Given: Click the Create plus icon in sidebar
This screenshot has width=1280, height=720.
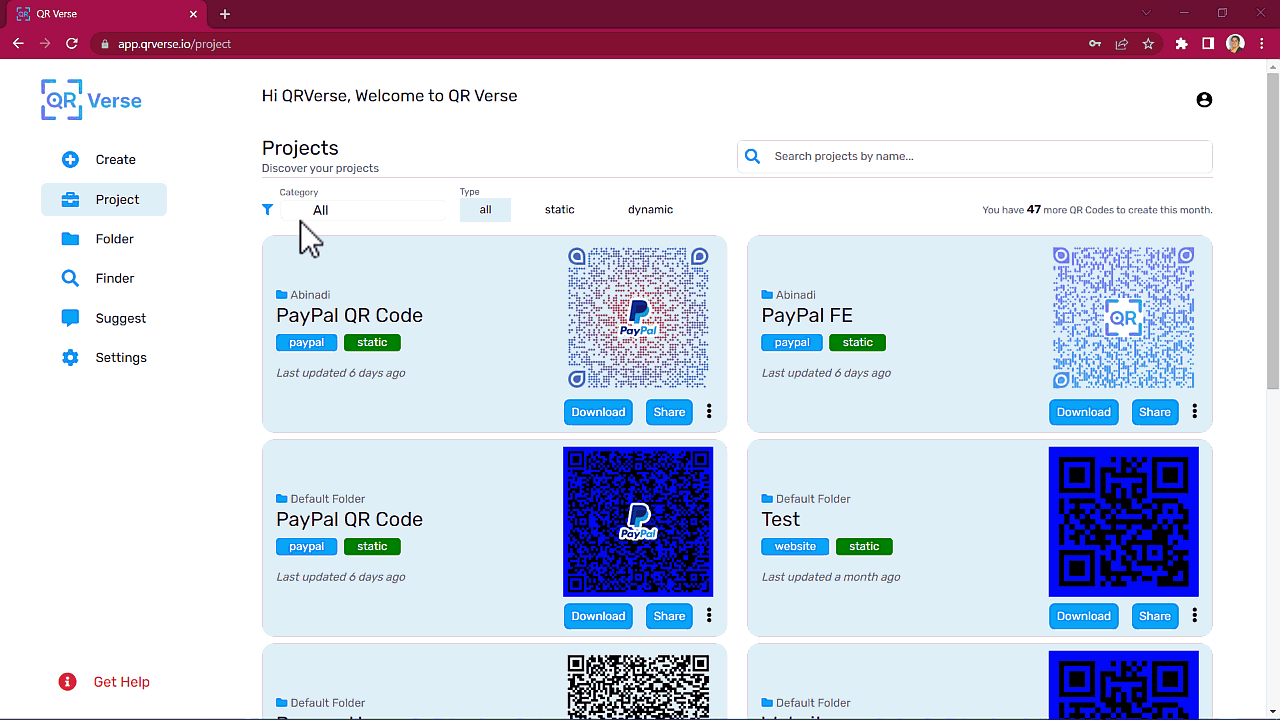Looking at the screenshot, I should coord(70,160).
